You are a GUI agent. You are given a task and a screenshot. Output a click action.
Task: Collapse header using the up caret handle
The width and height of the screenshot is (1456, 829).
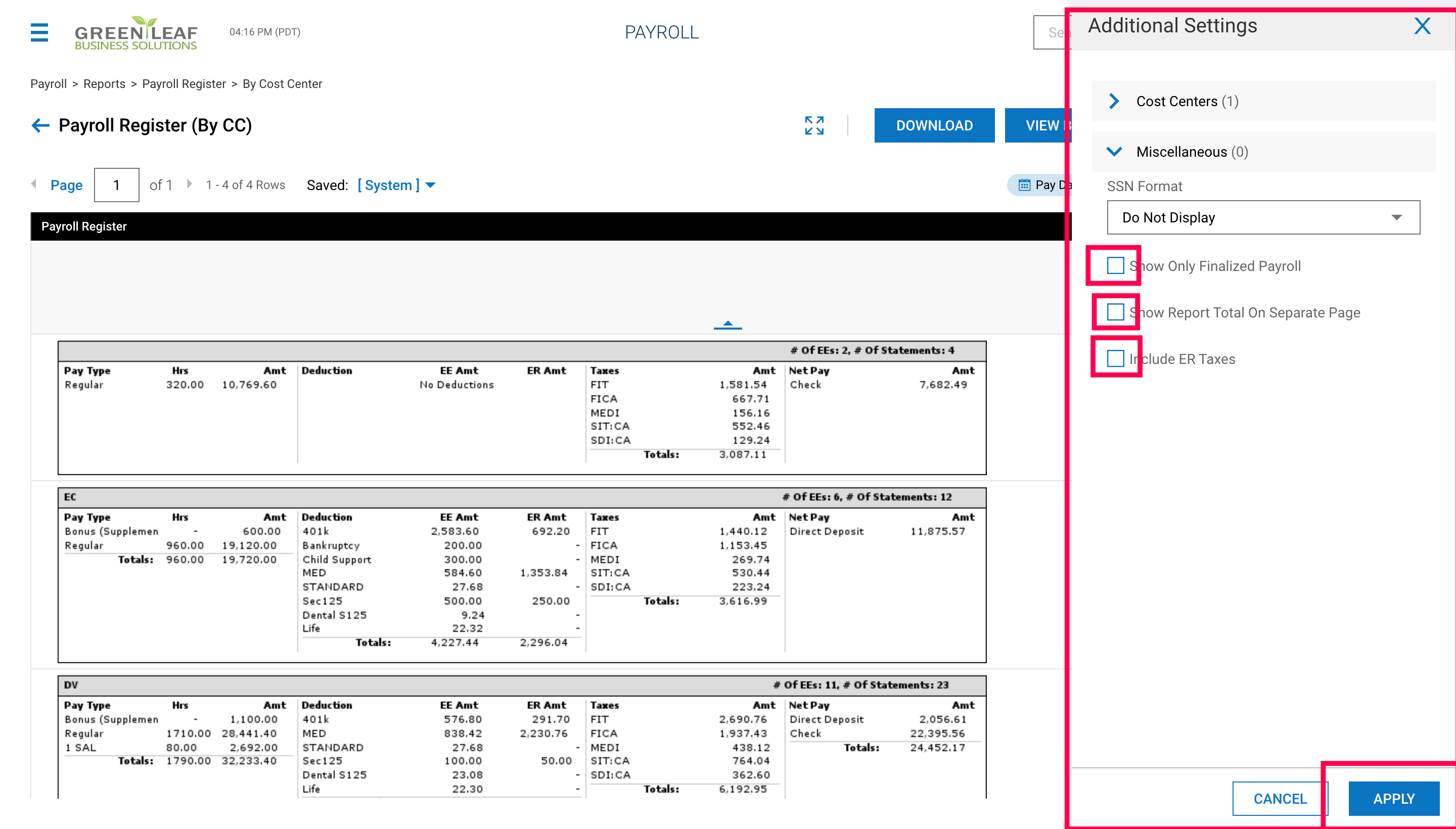727,324
